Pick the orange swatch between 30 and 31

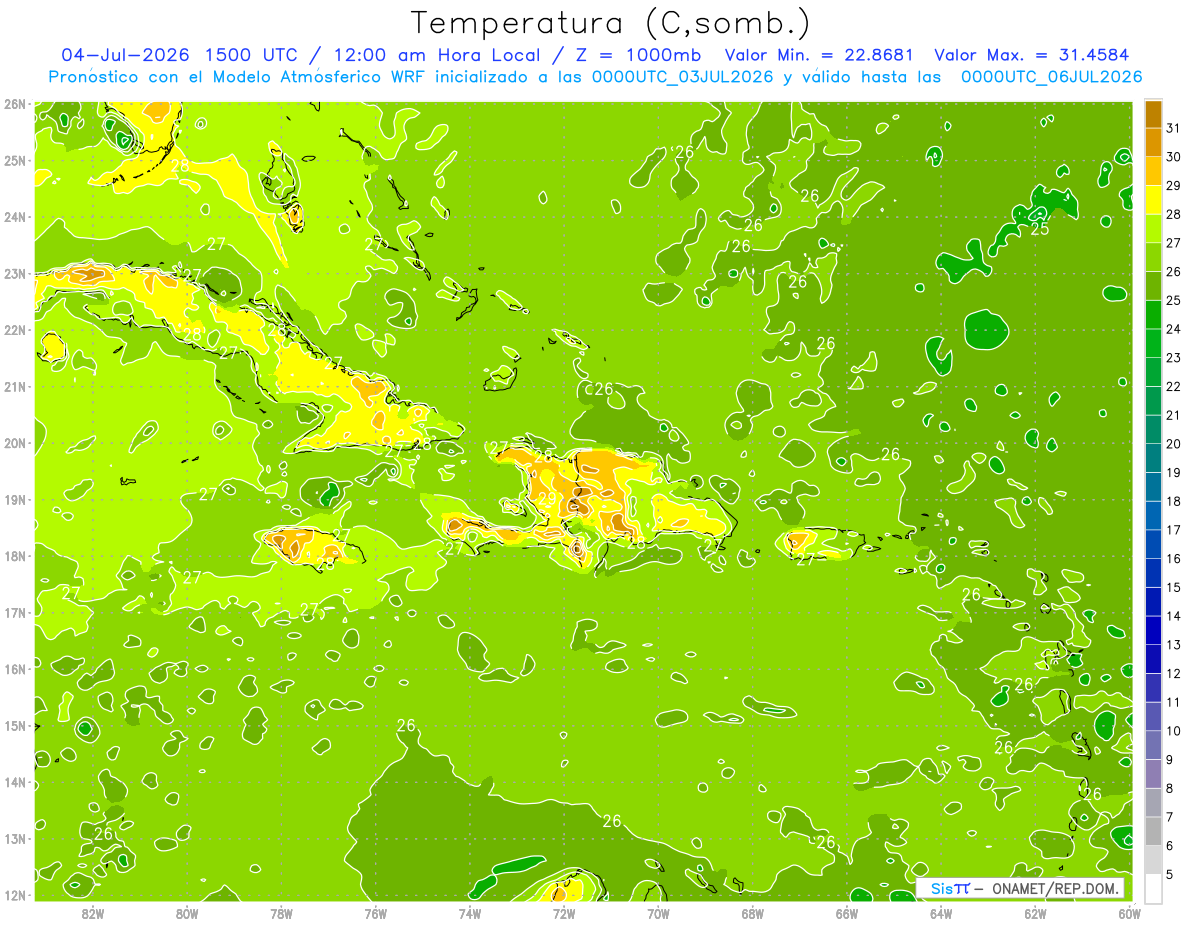(x=1153, y=143)
